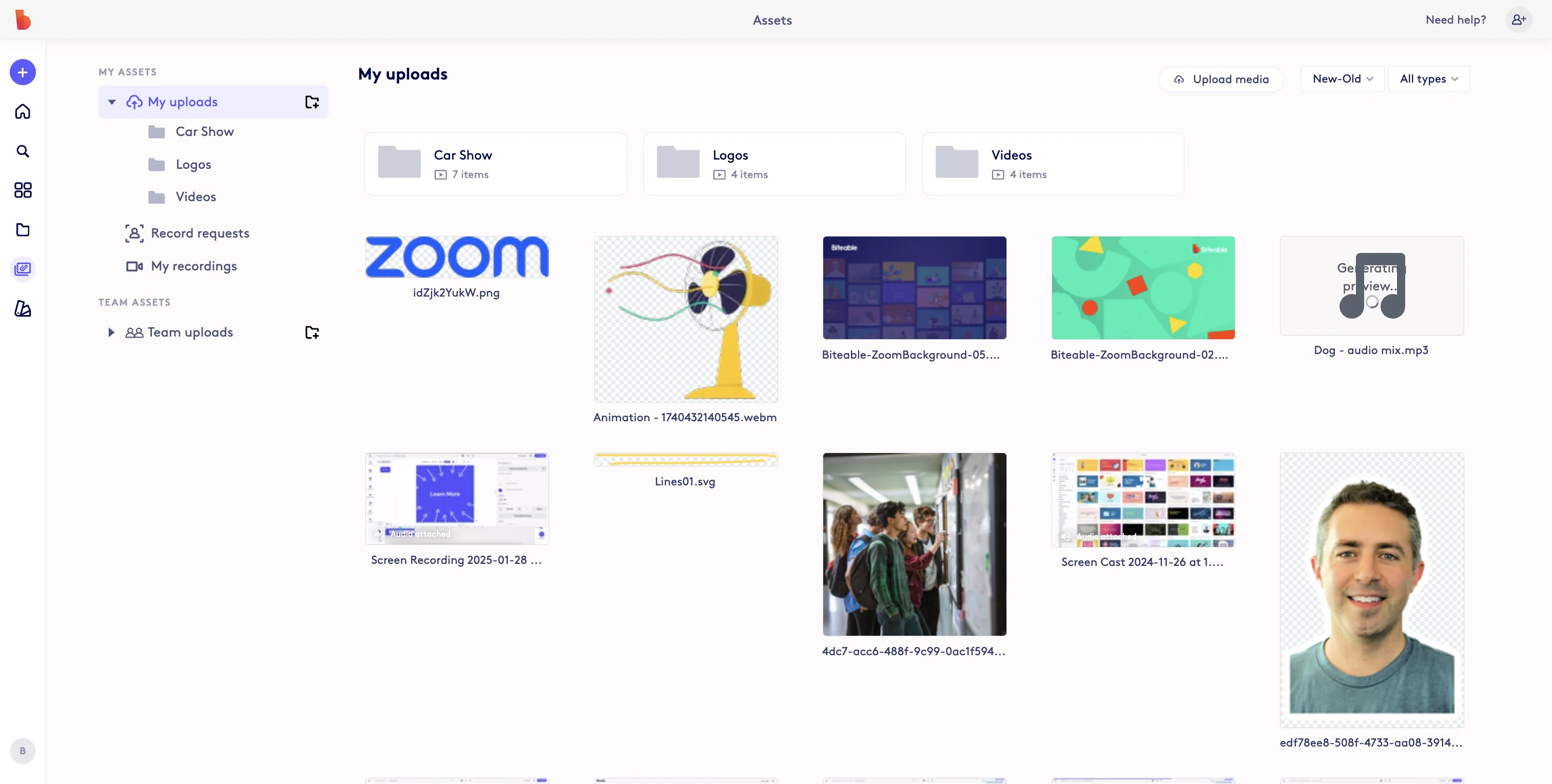Open the Car Show folder in sidebar

click(x=205, y=131)
